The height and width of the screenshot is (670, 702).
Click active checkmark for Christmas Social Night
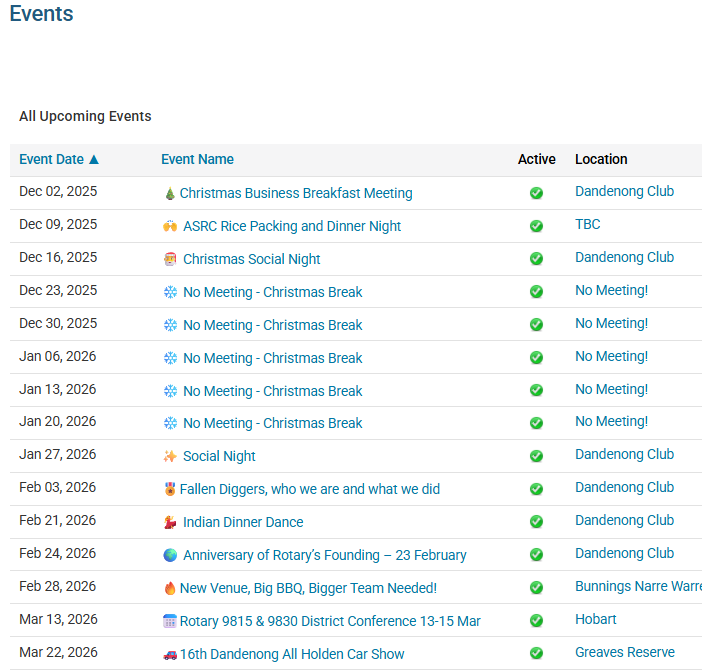coord(536,258)
